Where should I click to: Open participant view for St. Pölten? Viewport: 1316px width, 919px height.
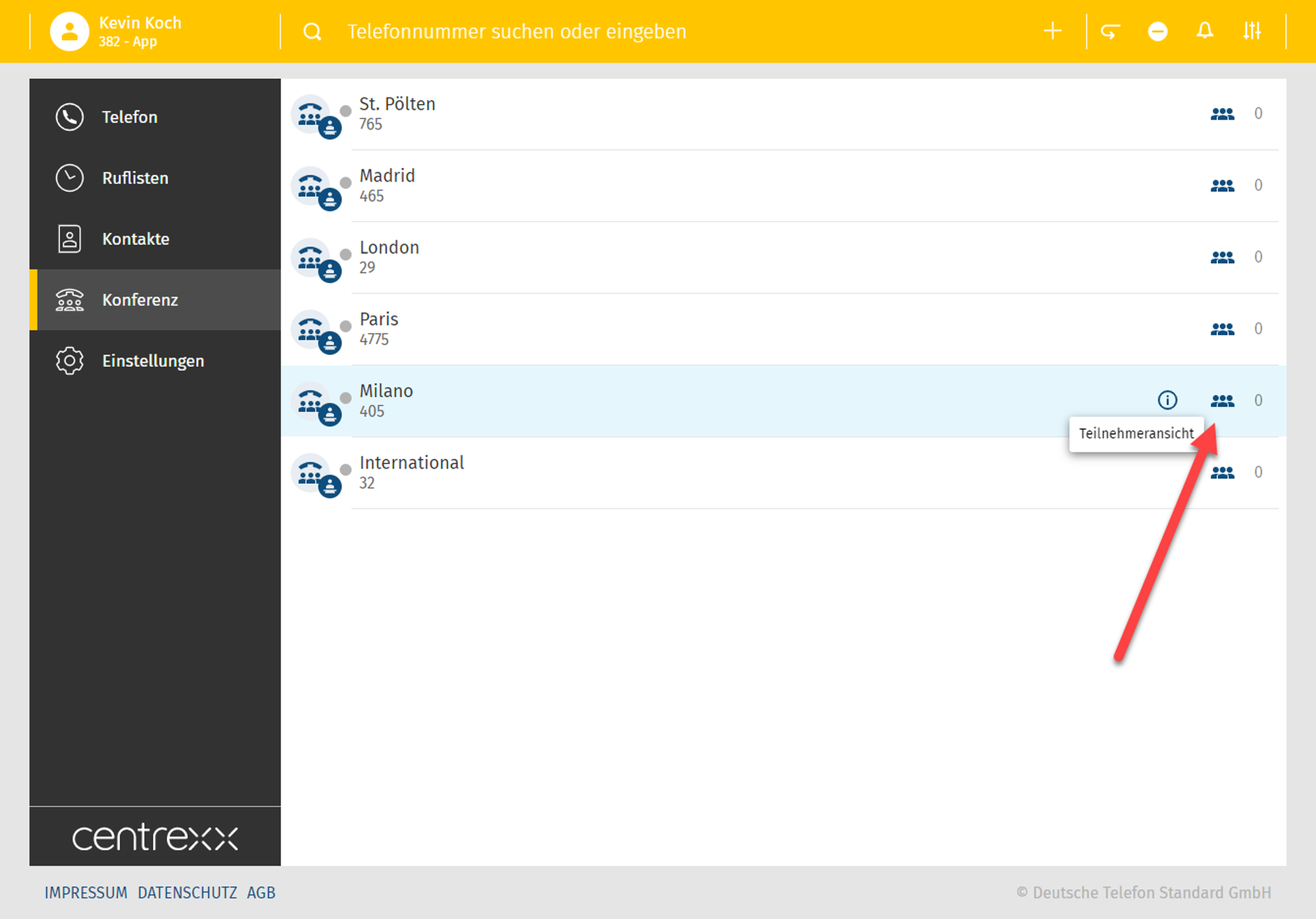point(1222,113)
